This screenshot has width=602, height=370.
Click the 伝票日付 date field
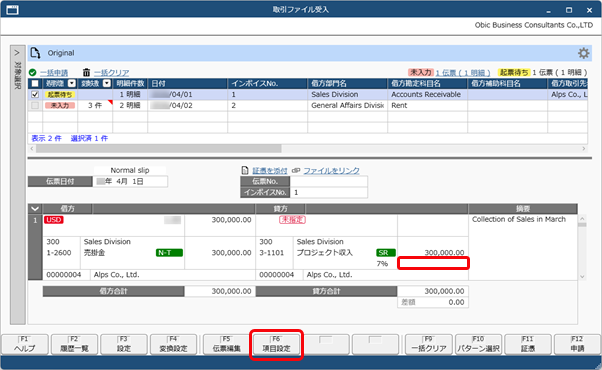[x=130, y=181]
